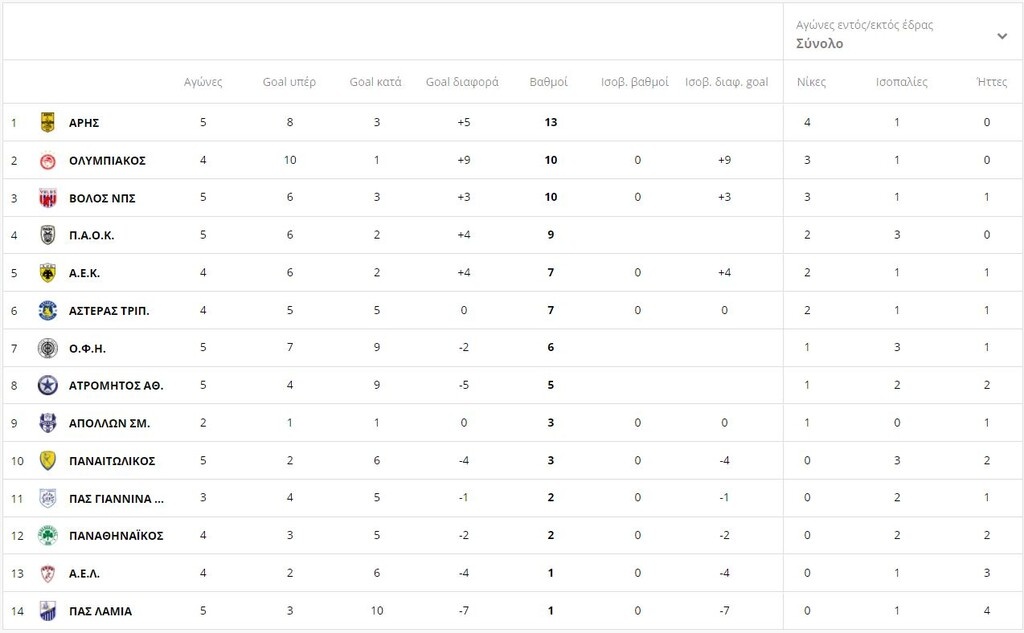Click the ΑΡΗΣ team crest icon
The image size is (1024, 633).
point(47,123)
